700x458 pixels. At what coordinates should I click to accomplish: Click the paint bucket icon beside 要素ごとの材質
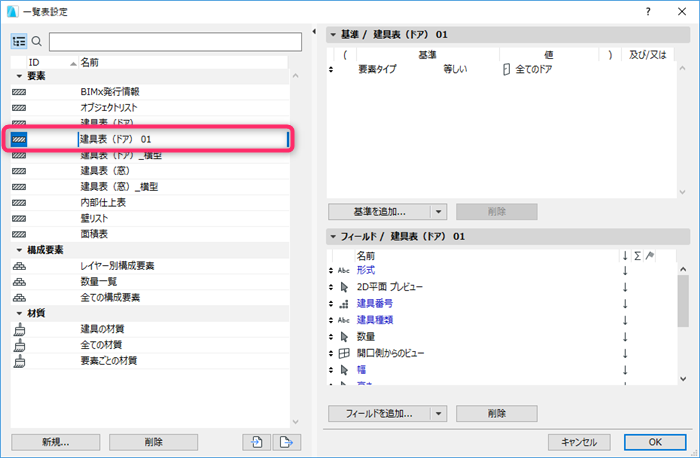pos(19,361)
